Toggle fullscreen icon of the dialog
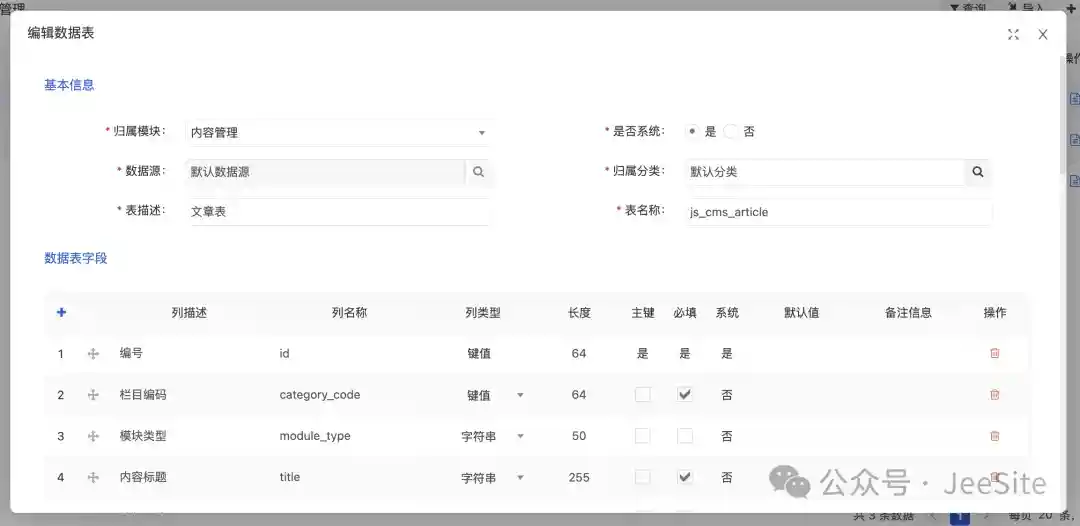The image size is (1080, 526). click(1013, 34)
